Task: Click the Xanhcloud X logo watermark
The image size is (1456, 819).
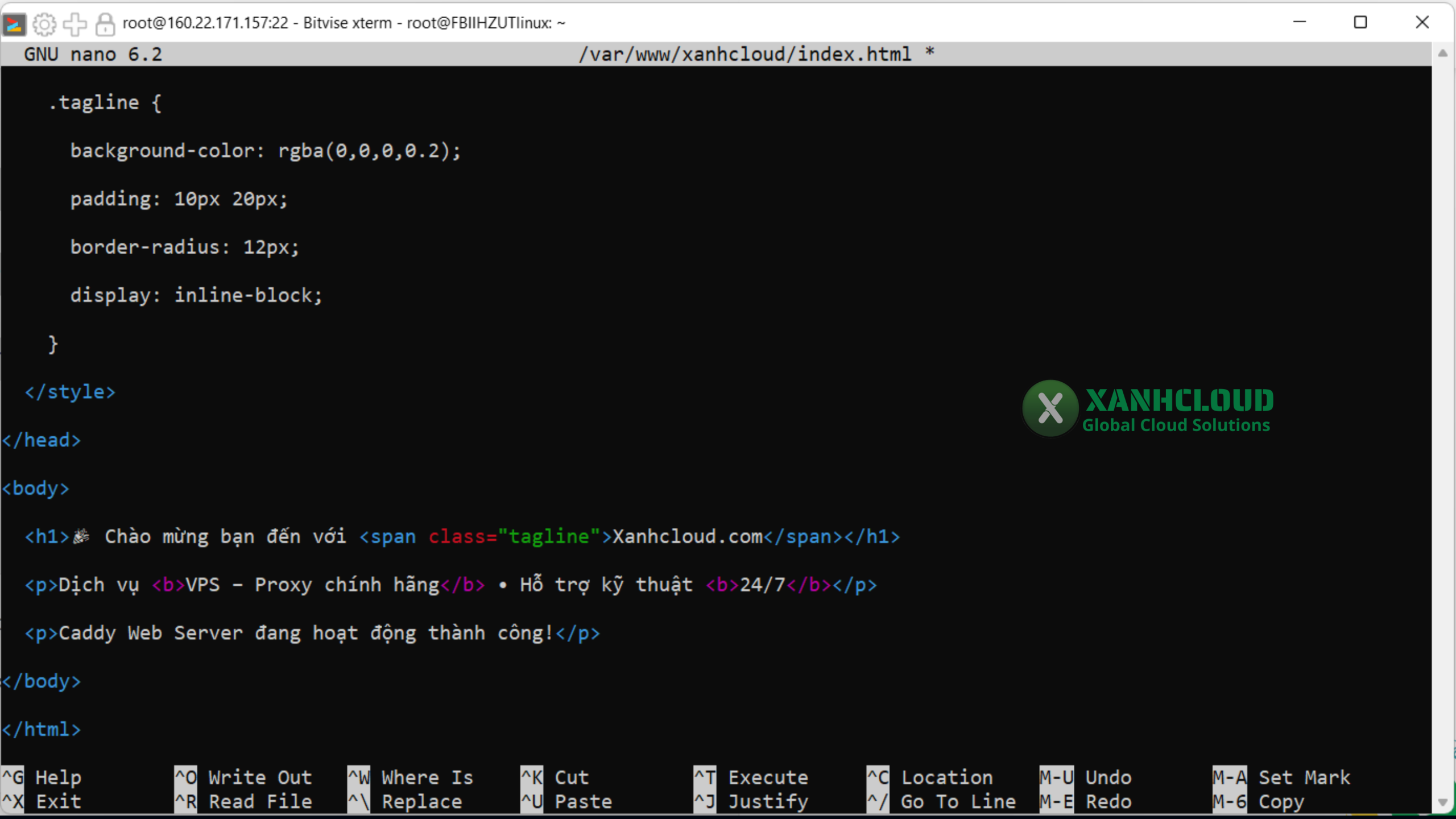Action: tap(1050, 408)
